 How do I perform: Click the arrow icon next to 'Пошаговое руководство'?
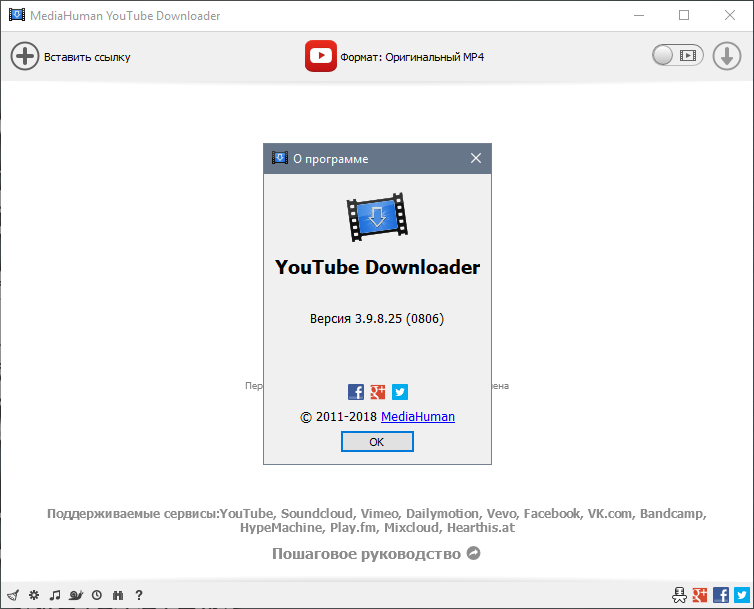(x=474, y=553)
